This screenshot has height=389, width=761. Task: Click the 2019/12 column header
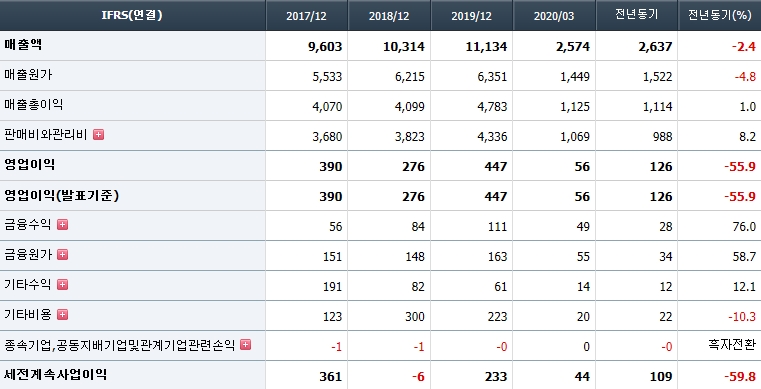click(471, 16)
